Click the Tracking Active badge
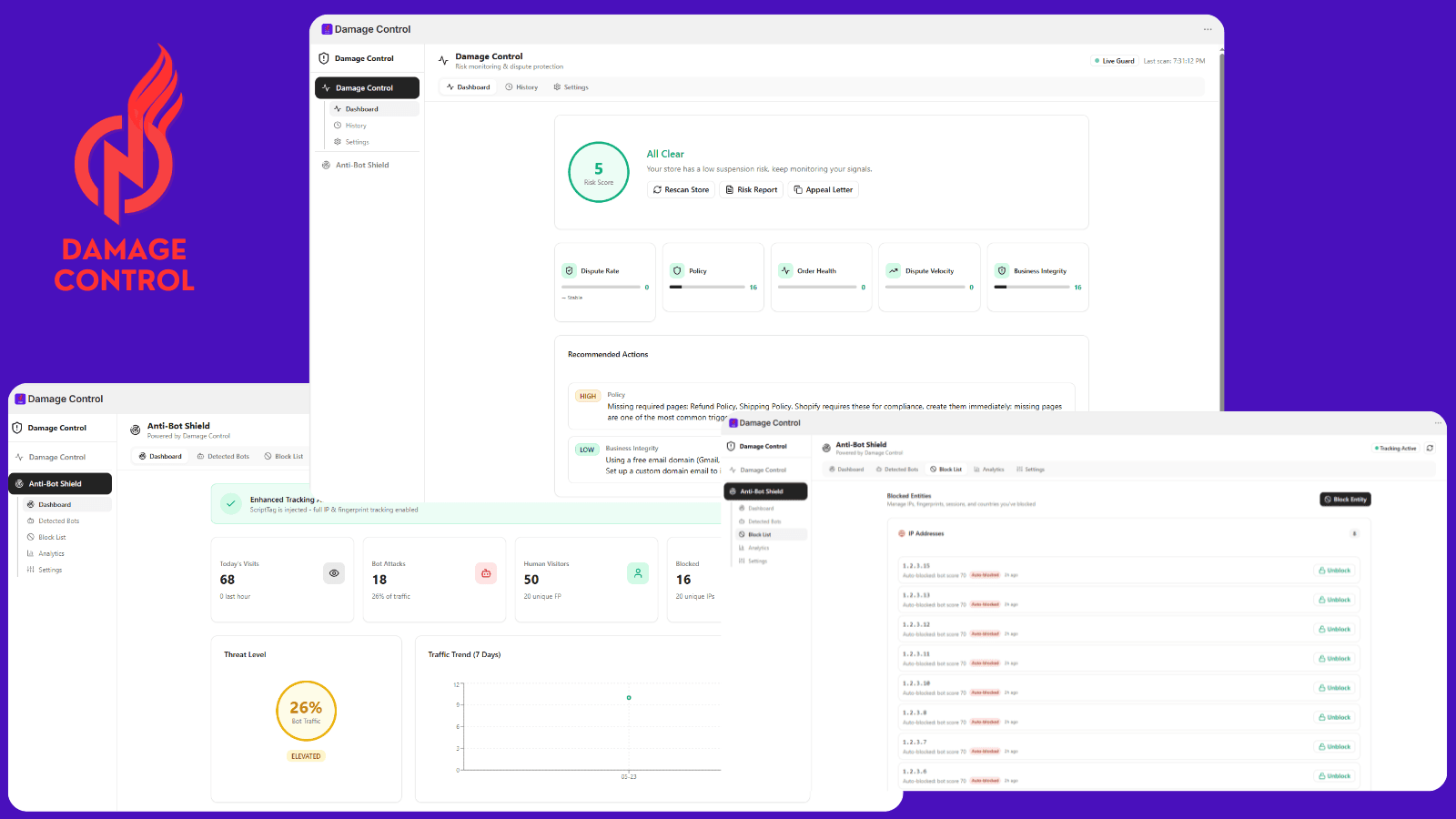 (x=1396, y=448)
